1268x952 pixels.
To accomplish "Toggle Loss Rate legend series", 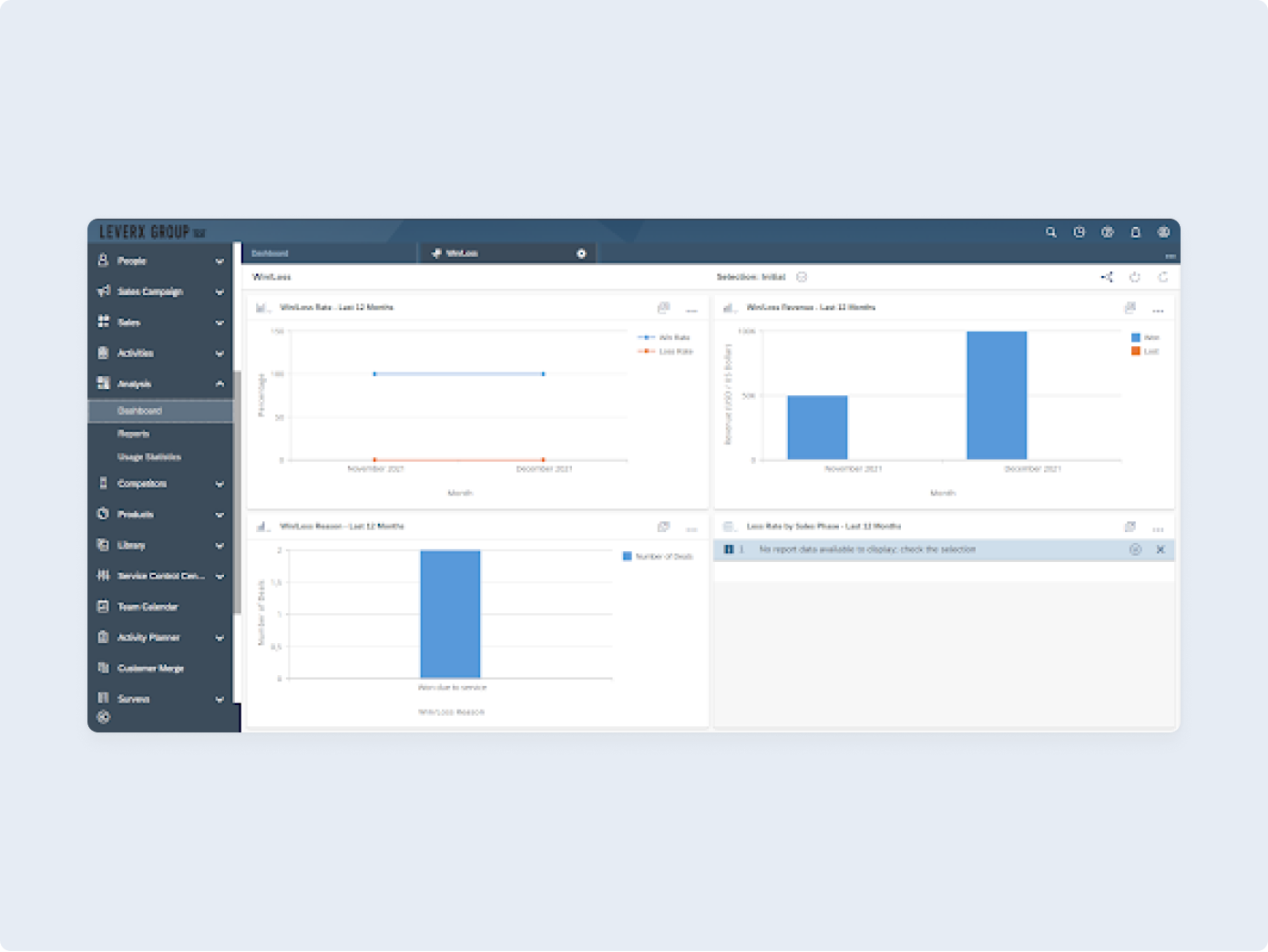I will pyautogui.click(x=666, y=351).
